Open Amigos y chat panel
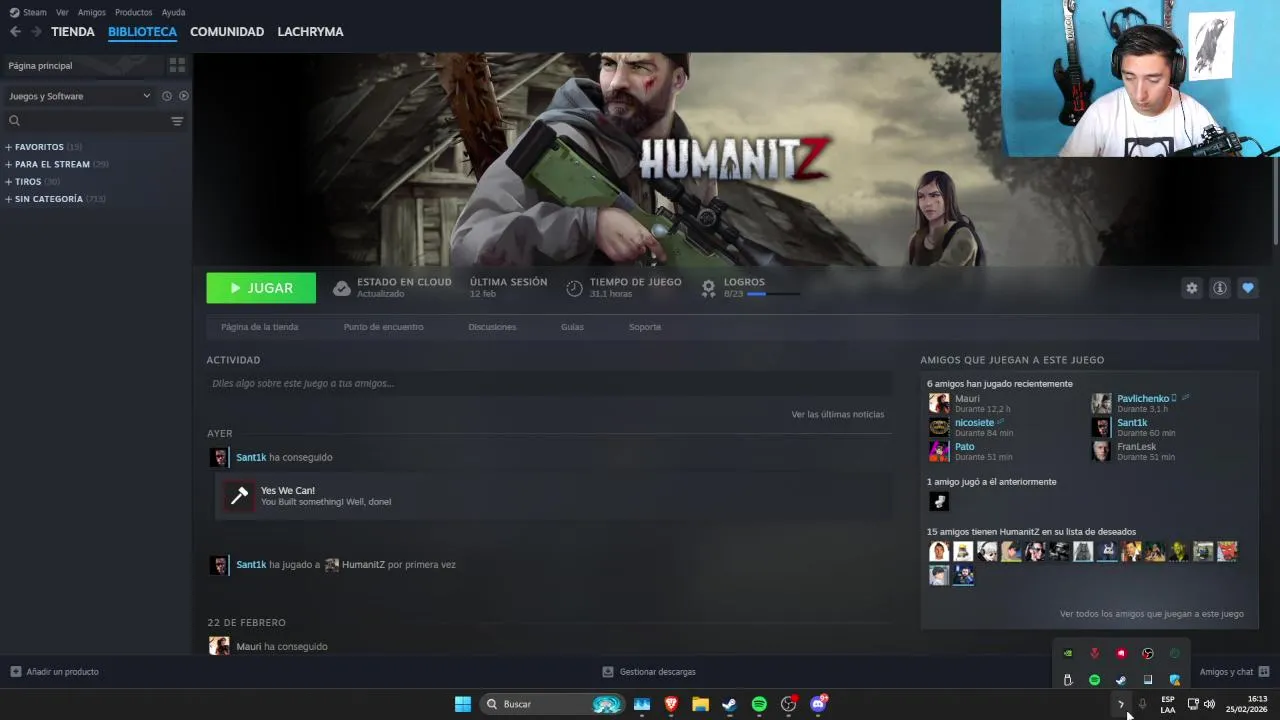This screenshot has width=1280, height=720. click(1234, 672)
